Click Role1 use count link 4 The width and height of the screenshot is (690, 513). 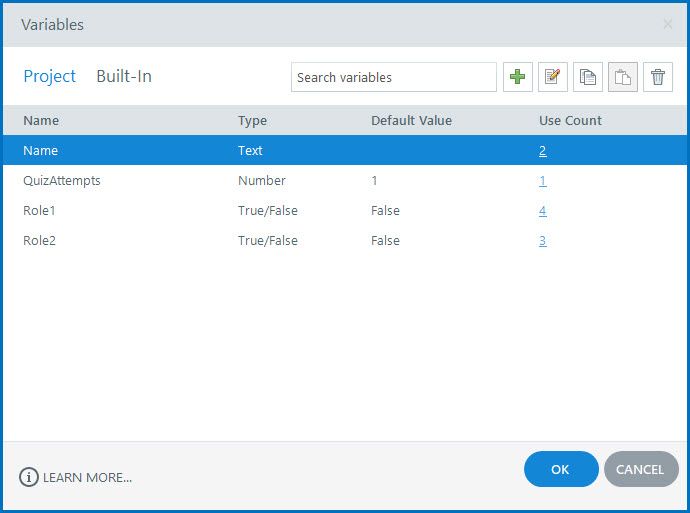(x=542, y=211)
